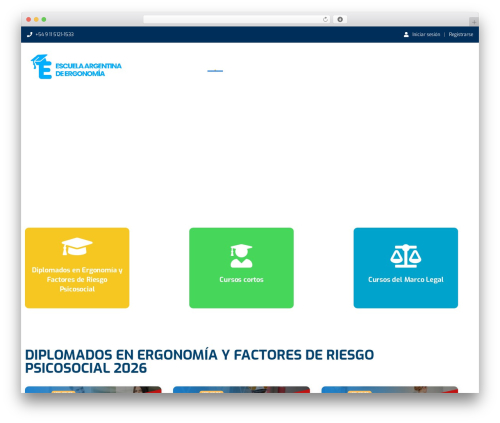This screenshot has height=423, width=500.
Task: Open the Cursos del Marco Legal card
Action: tap(406, 268)
